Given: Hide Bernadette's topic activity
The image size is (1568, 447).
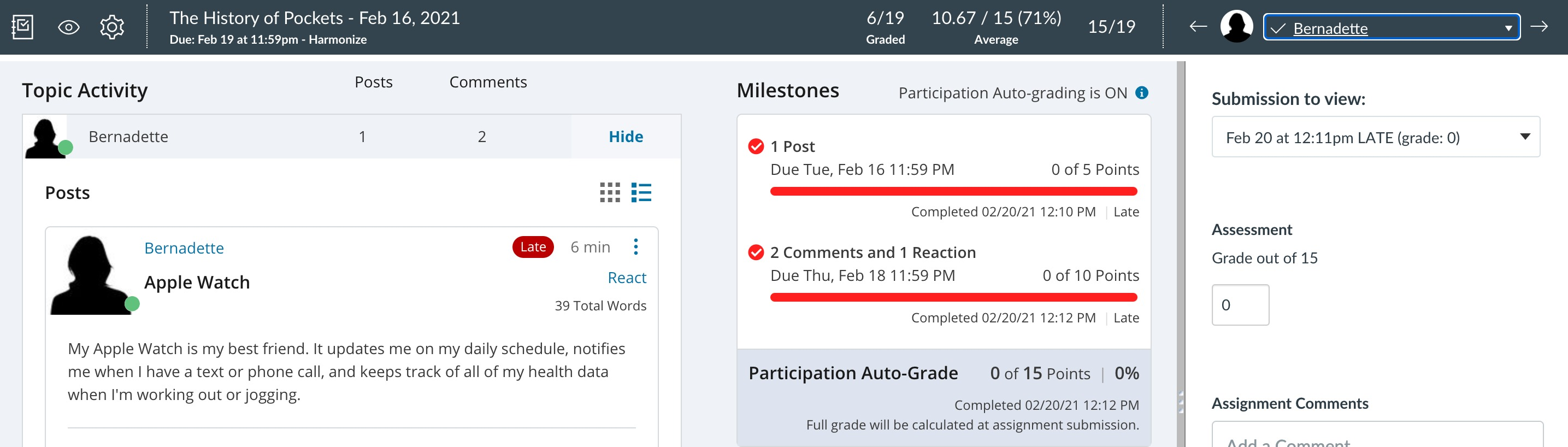Looking at the screenshot, I should (625, 137).
